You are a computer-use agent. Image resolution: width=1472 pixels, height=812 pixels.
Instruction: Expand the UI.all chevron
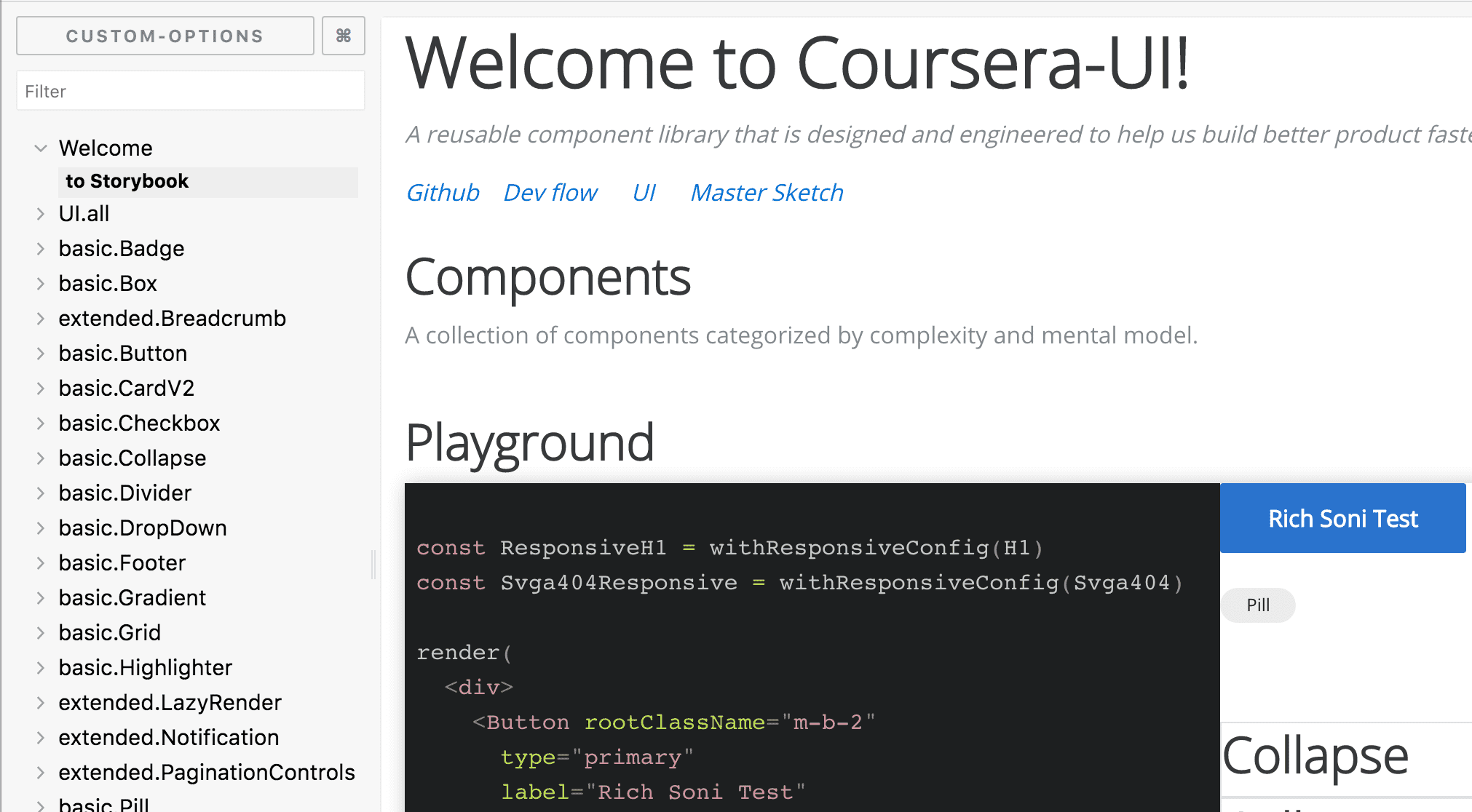click(x=41, y=214)
